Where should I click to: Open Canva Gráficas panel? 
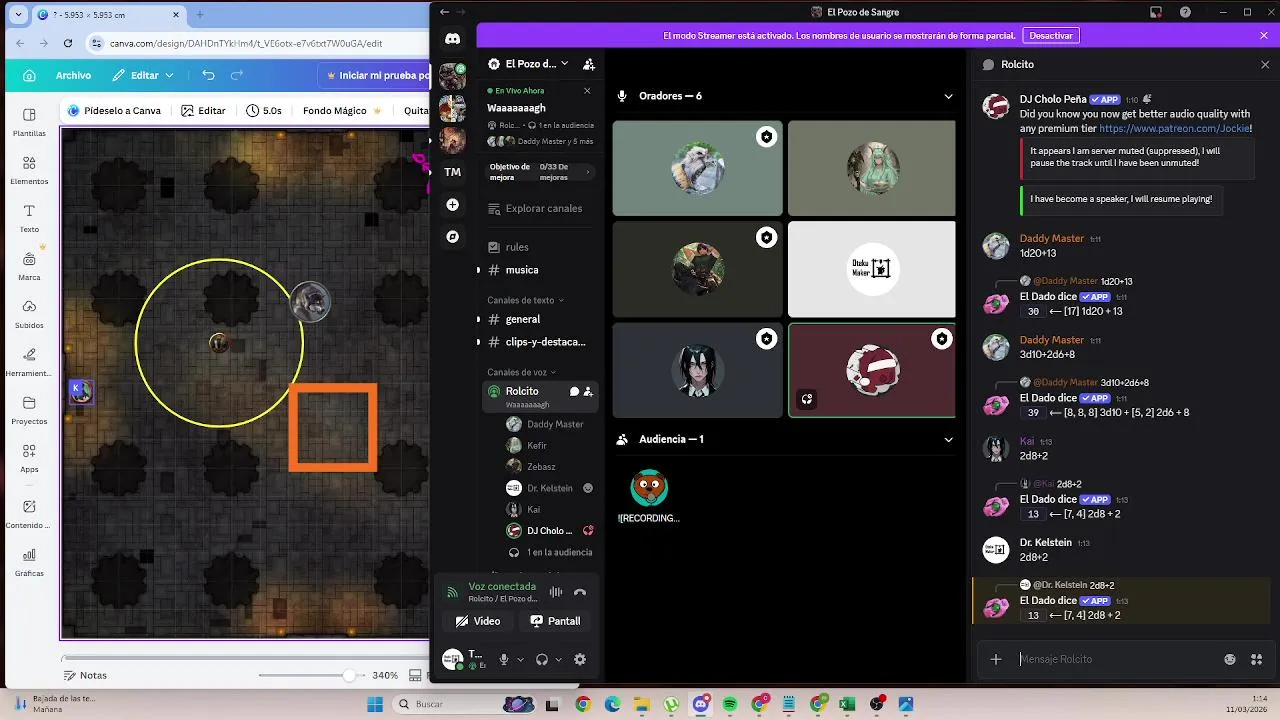(x=29, y=562)
